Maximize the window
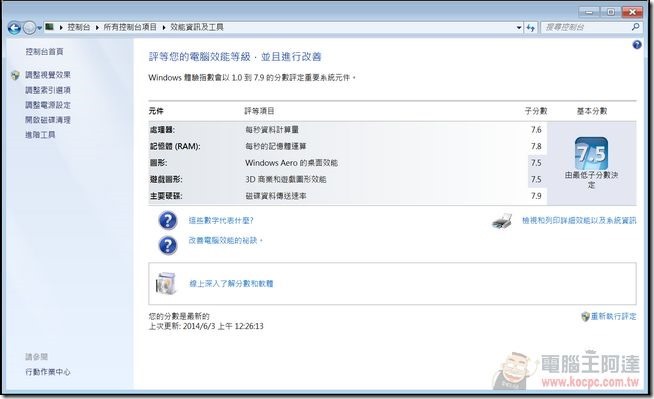Image resolution: width=654 pixels, height=399 pixels. click(610, 12)
